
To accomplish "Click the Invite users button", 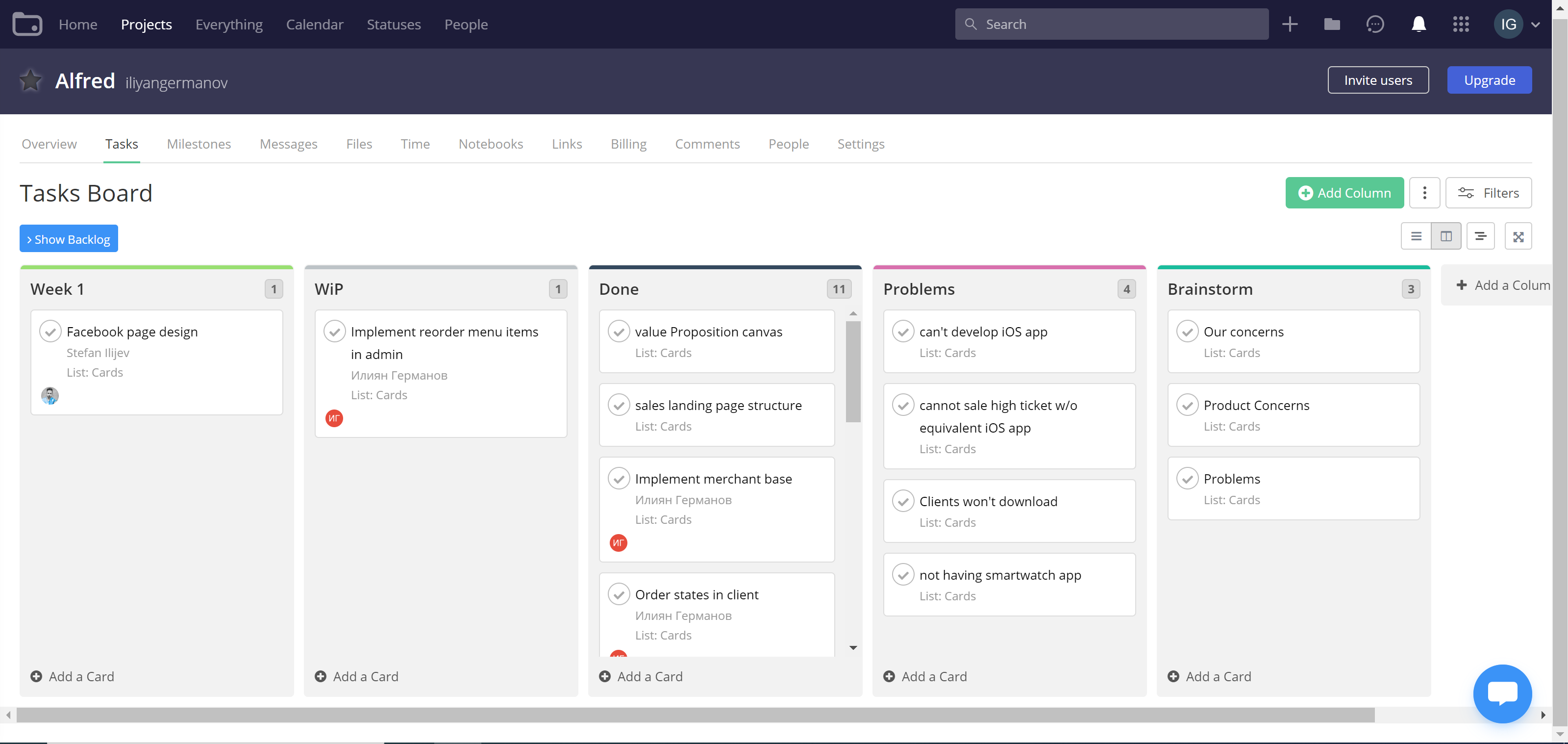I will point(1377,80).
